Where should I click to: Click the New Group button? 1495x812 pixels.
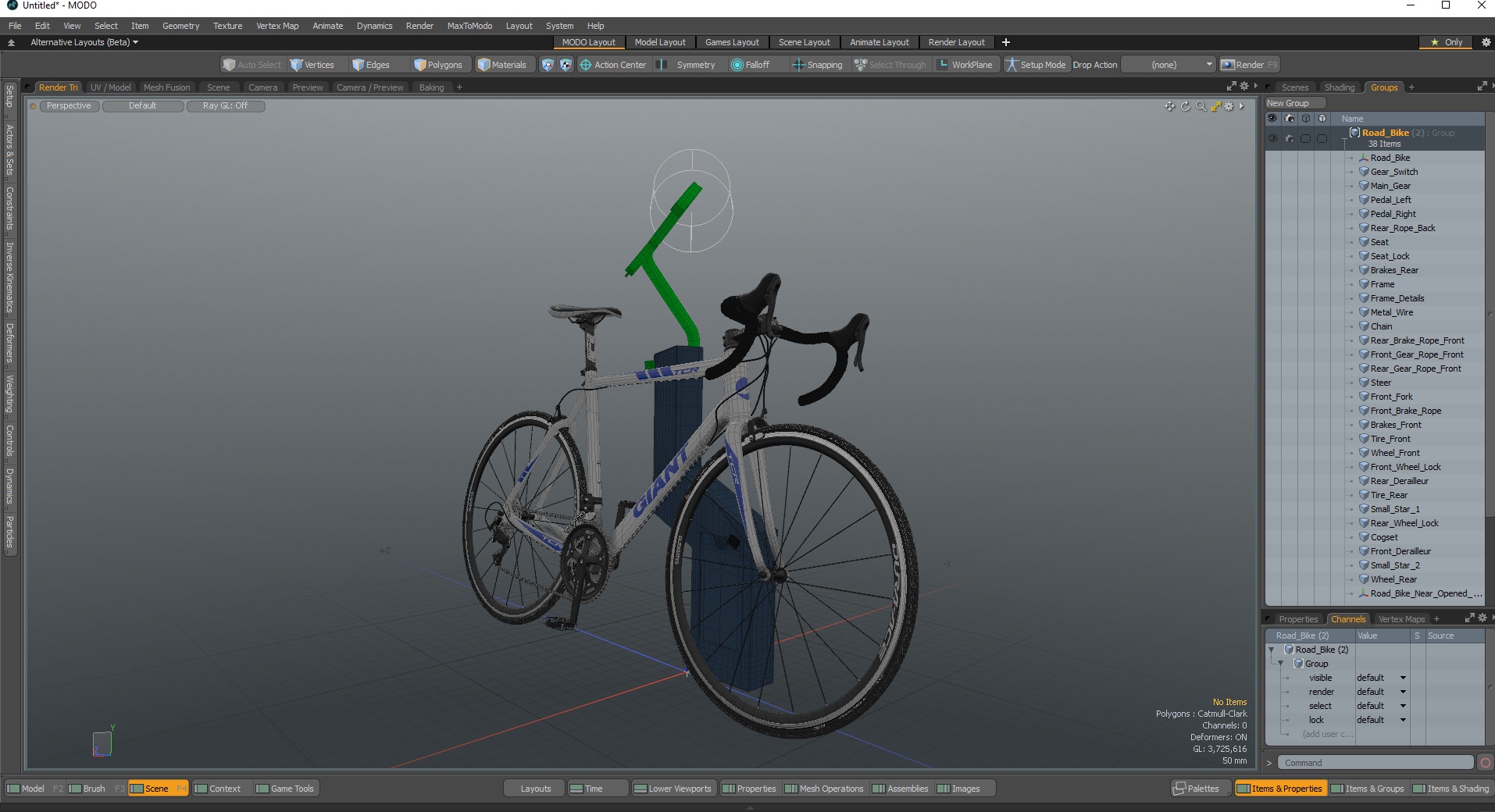(x=1294, y=103)
